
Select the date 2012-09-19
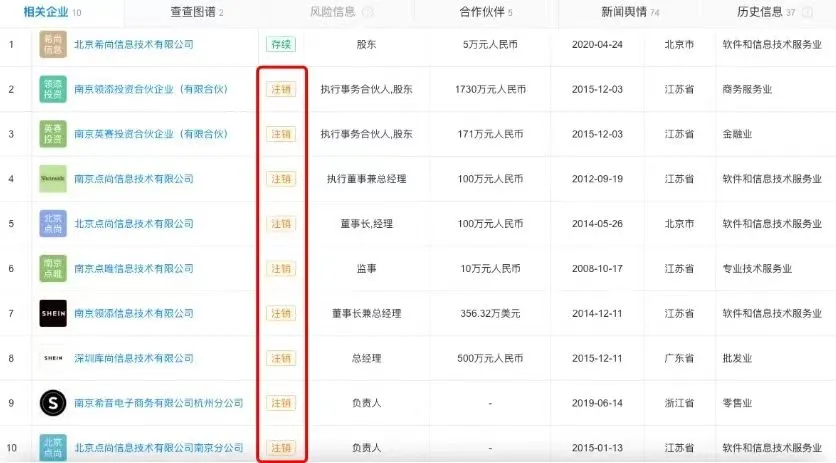tap(597, 179)
